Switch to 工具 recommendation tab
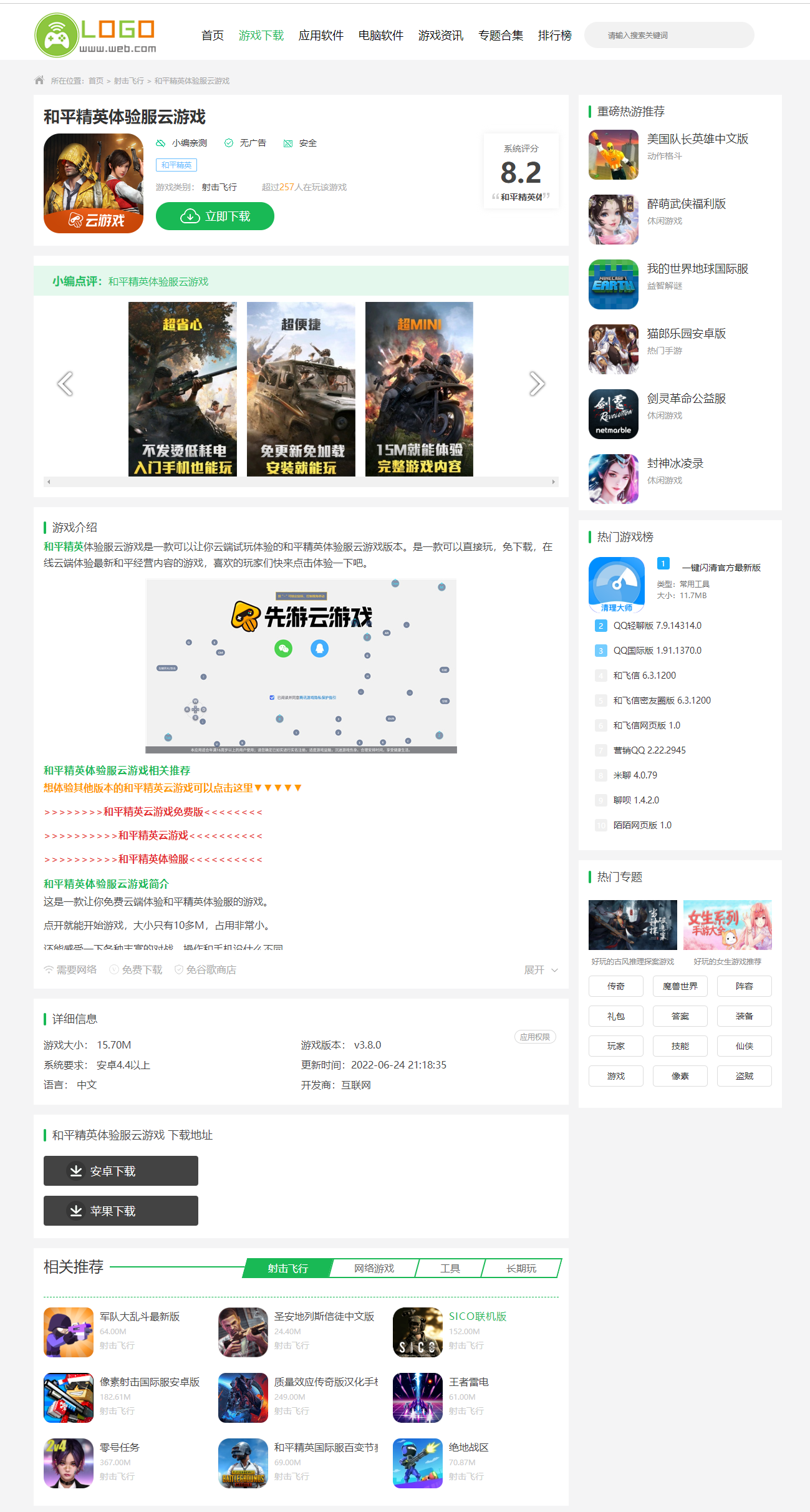This screenshot has height=1512, width=810. [x=450, y=1268]
